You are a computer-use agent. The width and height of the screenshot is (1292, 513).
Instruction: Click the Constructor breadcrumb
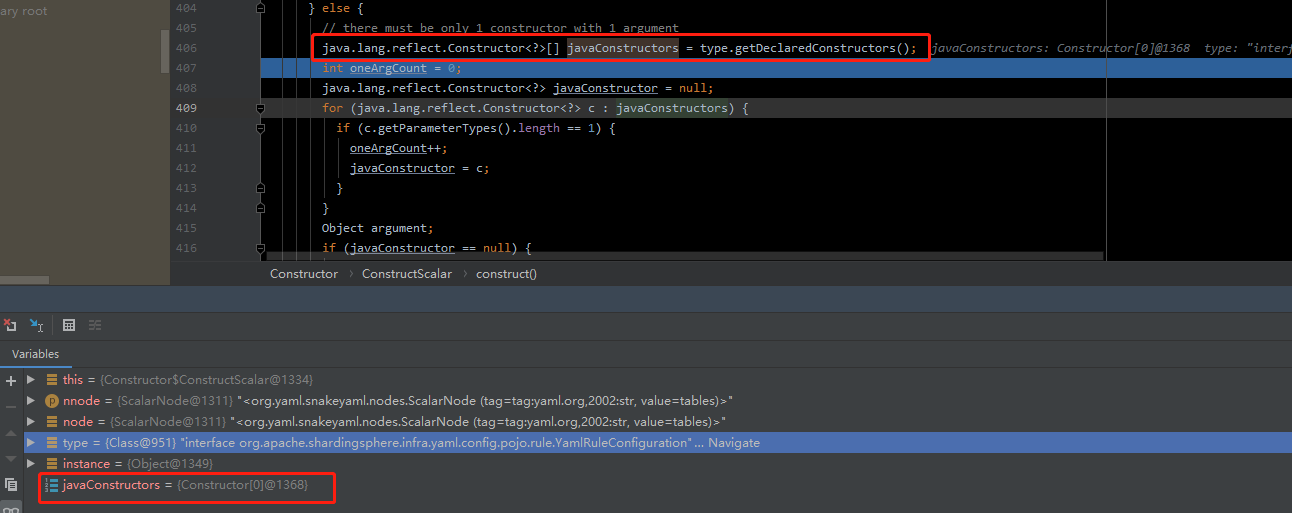coord(304,273)
